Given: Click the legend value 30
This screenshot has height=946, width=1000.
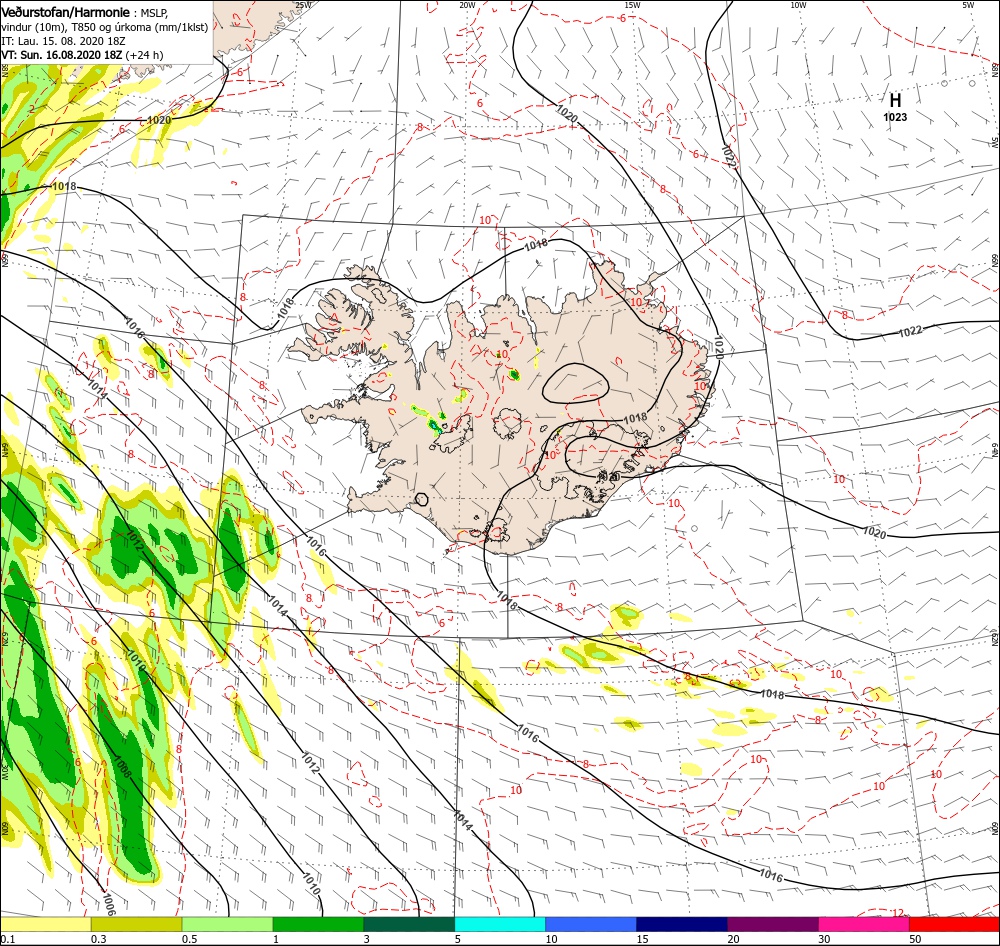Looking at the screenshot, I should click(x=824, y=939).
